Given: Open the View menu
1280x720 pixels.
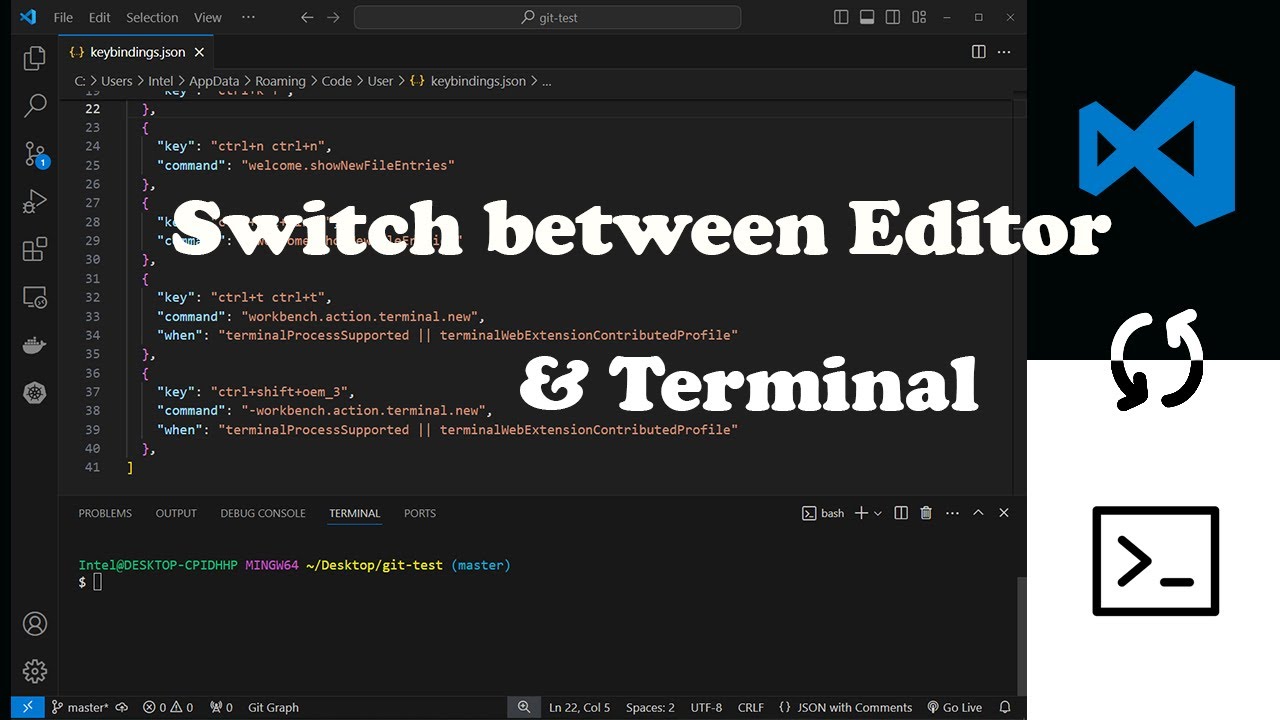Looking at the screenshot, I should pos(208,17).
